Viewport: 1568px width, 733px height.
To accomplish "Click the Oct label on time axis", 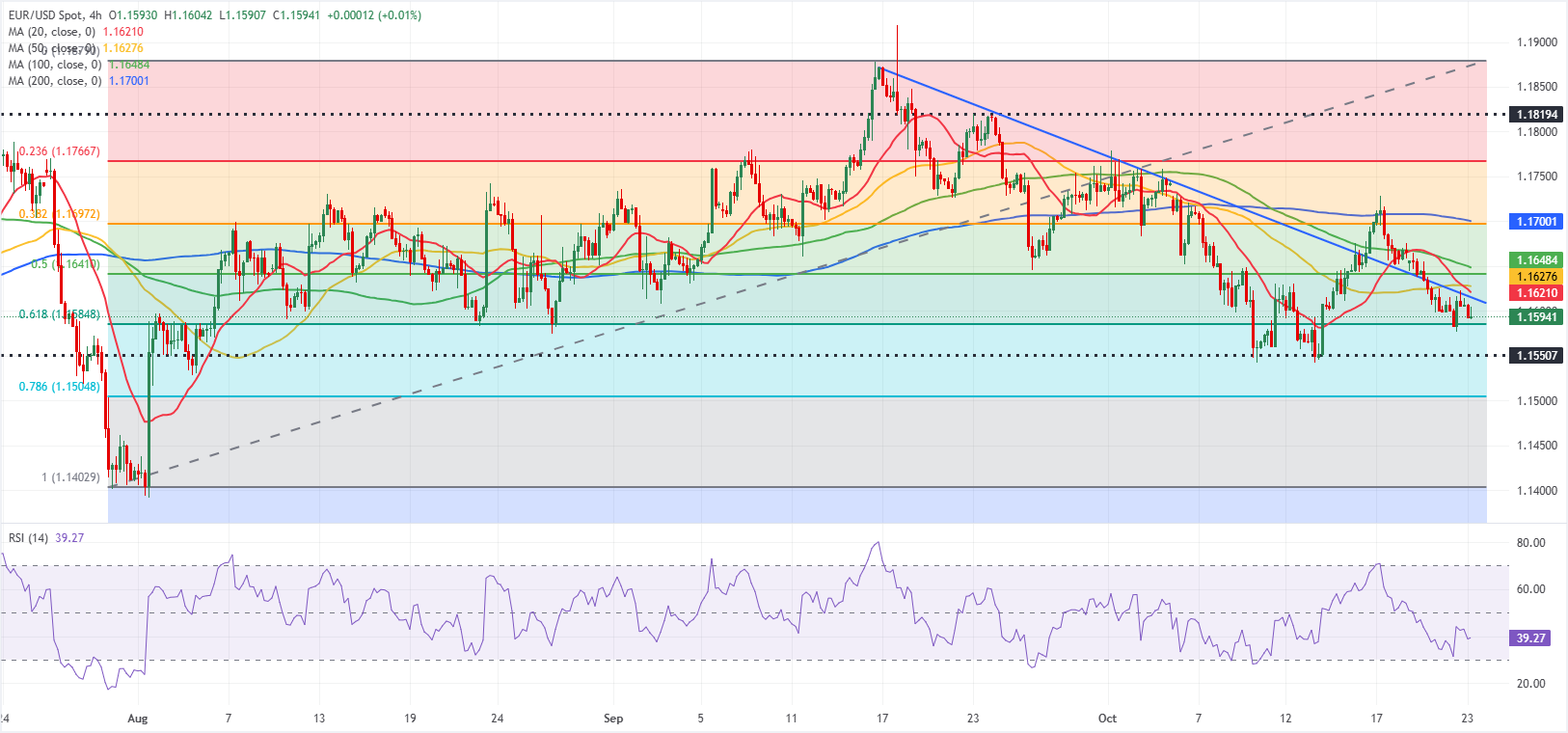I will (1107, 719).
